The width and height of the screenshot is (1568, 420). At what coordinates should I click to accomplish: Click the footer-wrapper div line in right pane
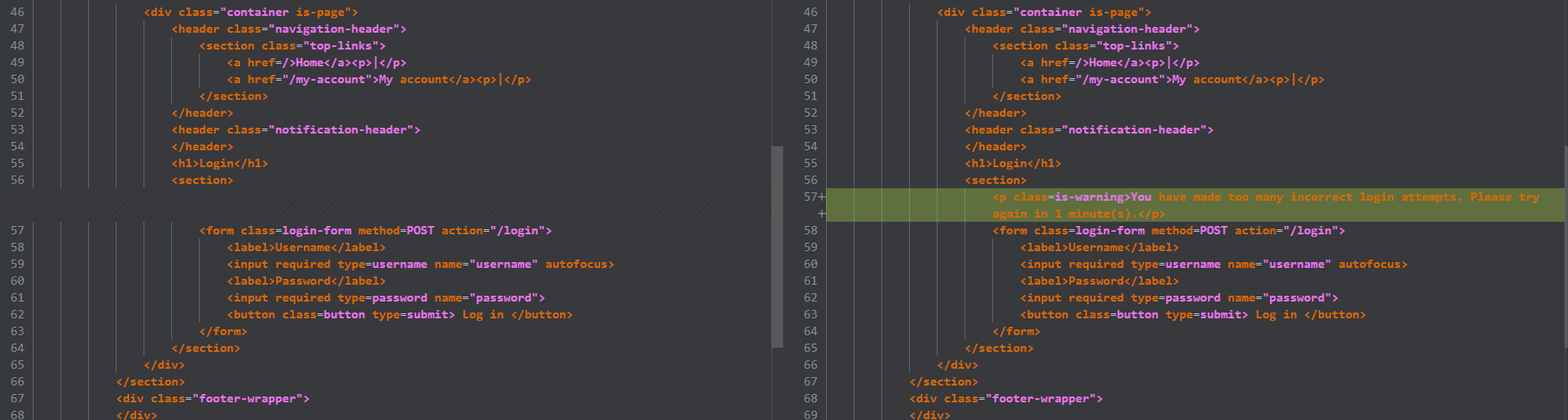coord(1006,399)
